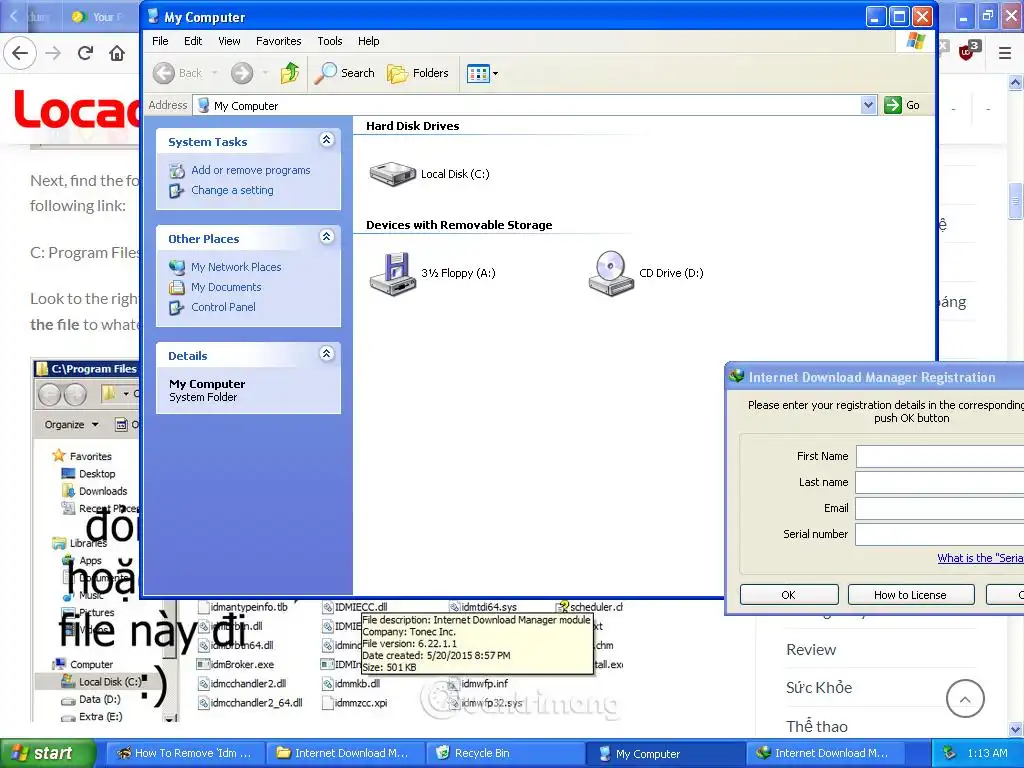Open the View menu
This screenshot has height=768, width=1024.
[229, 41]
